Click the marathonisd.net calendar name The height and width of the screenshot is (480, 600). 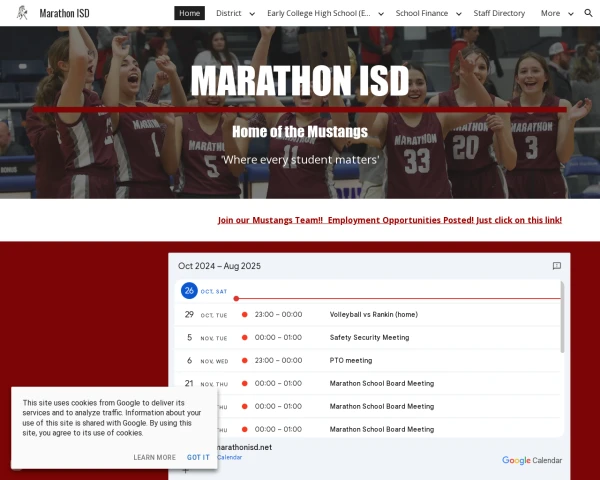[x=244, y=447]
